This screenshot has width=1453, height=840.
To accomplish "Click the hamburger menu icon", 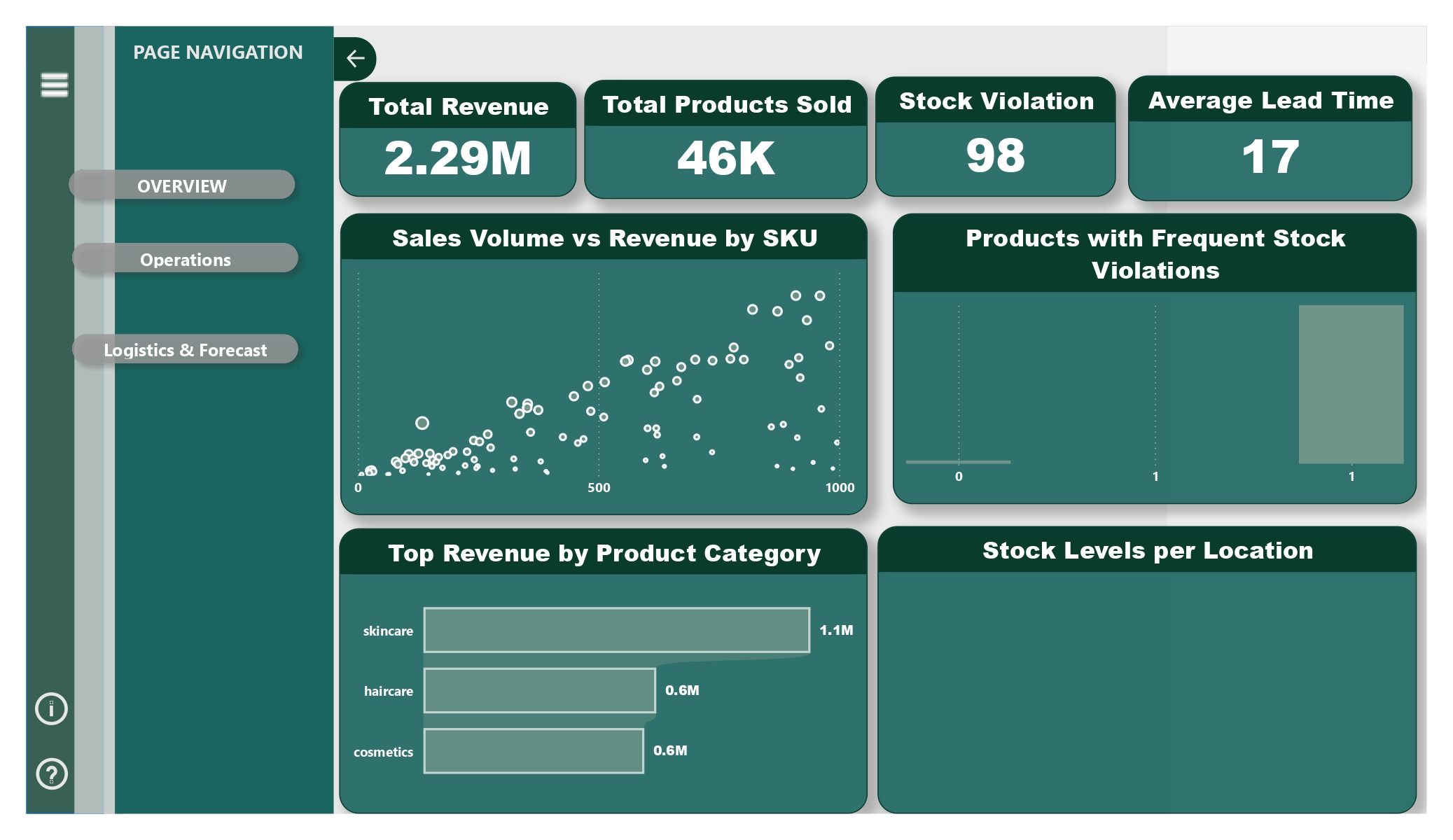I will point(54,85).
